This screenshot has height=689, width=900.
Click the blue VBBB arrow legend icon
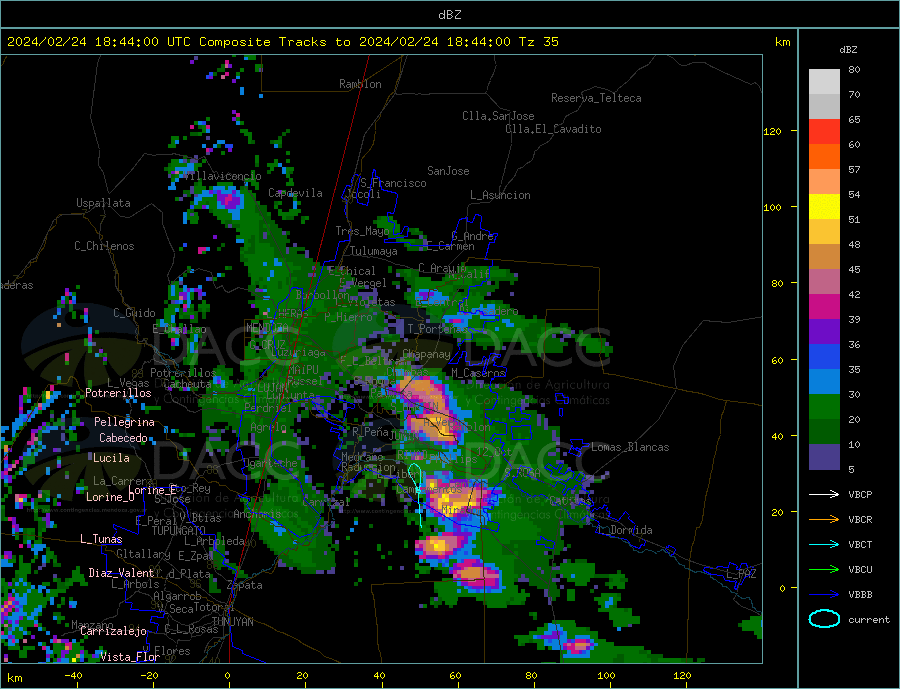click(824, 594)
